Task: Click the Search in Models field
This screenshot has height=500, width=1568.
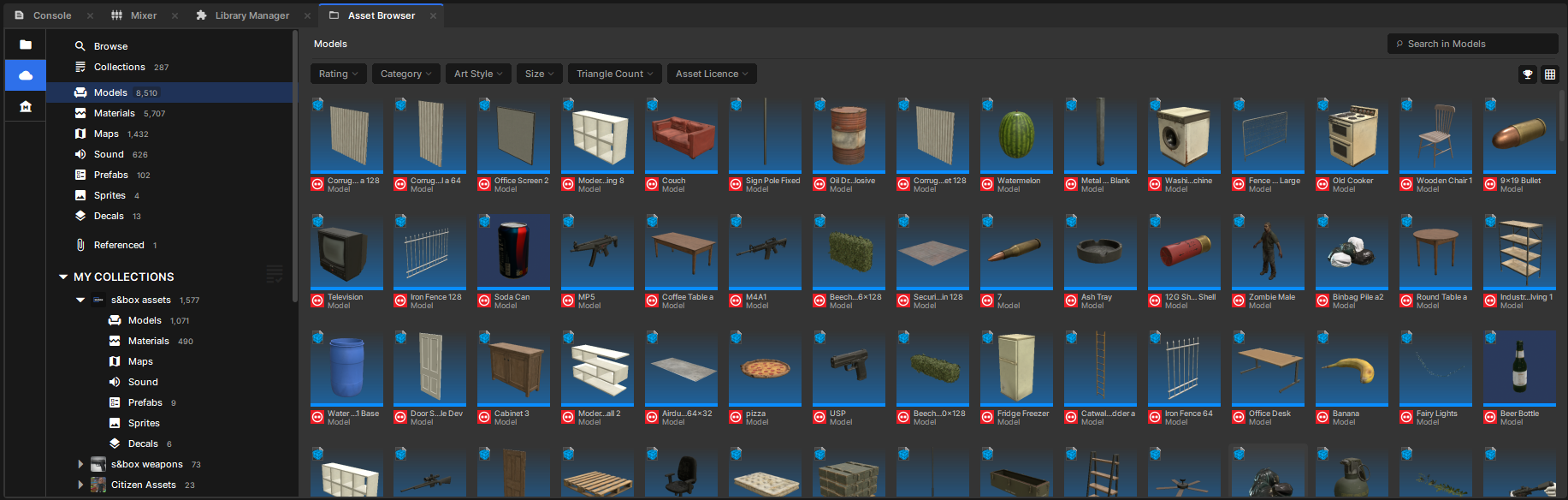Action: (x=1472, y=44)
